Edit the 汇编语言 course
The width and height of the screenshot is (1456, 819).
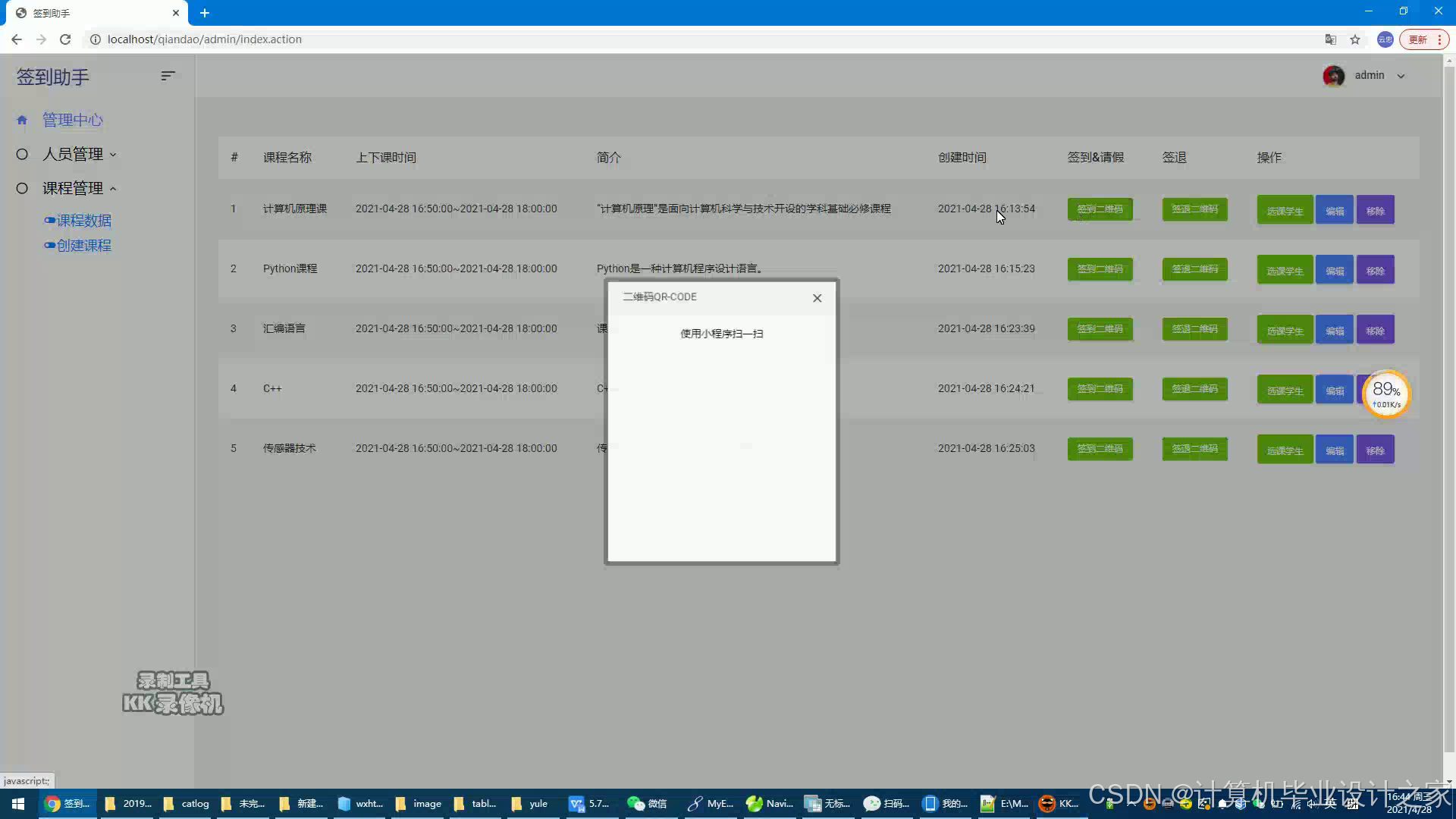pos(1335,330)
